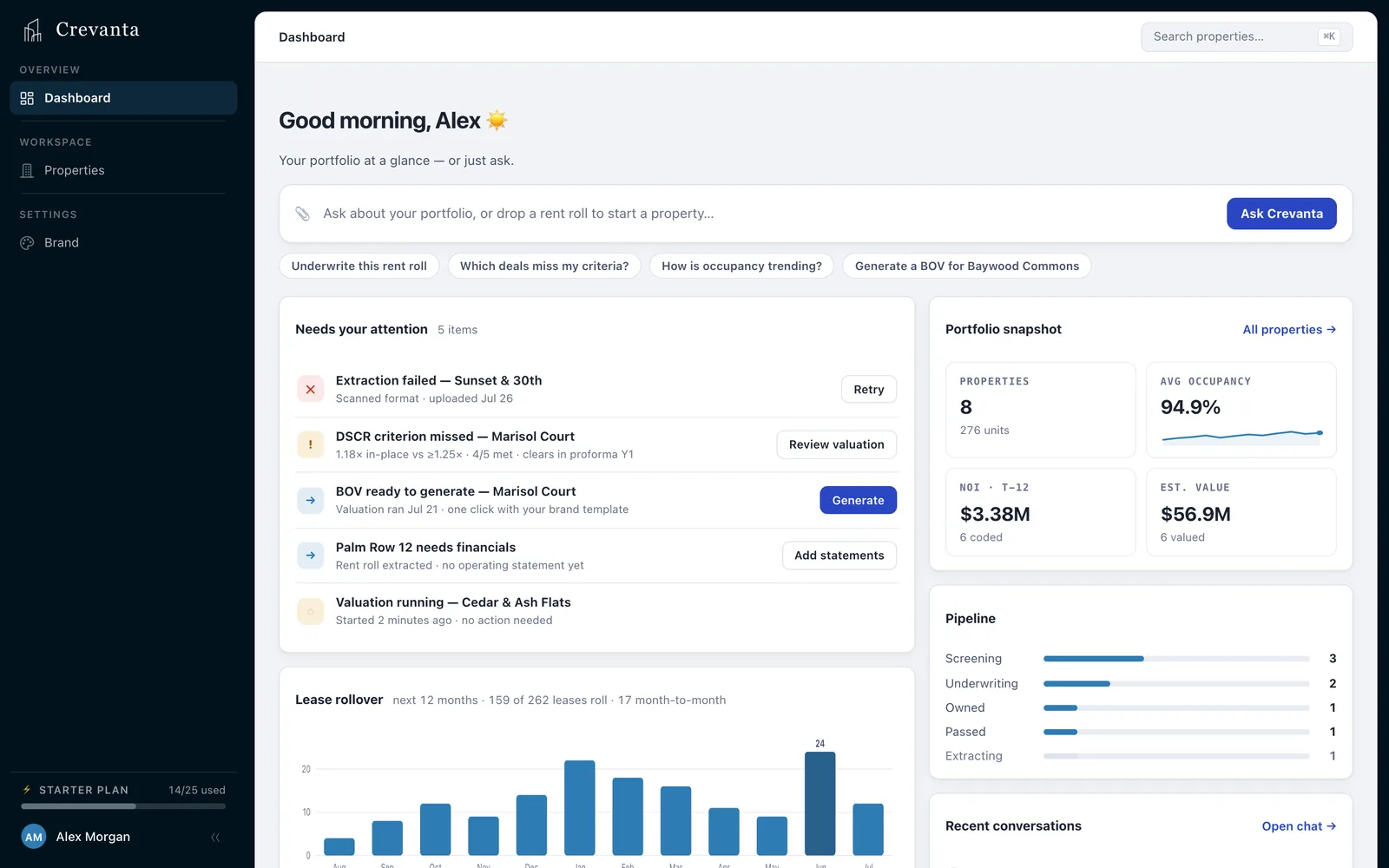This screenshot has width=1389, height=868.
Task: Click the spinner icon for Valuation running
Action: 310,611
